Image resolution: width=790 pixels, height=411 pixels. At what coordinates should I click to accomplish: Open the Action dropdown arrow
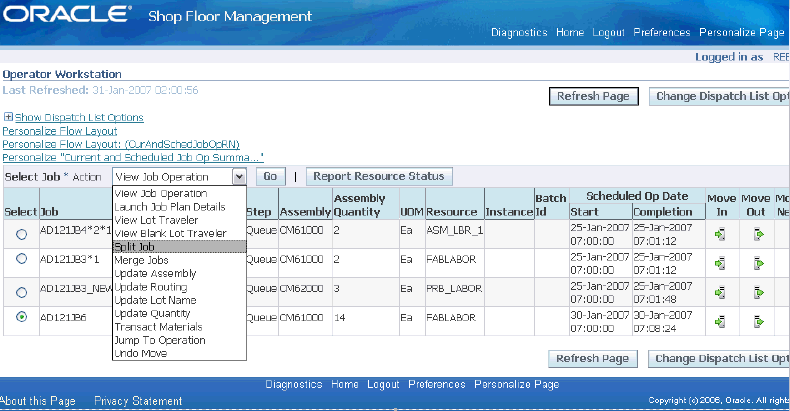coord(239,177)
